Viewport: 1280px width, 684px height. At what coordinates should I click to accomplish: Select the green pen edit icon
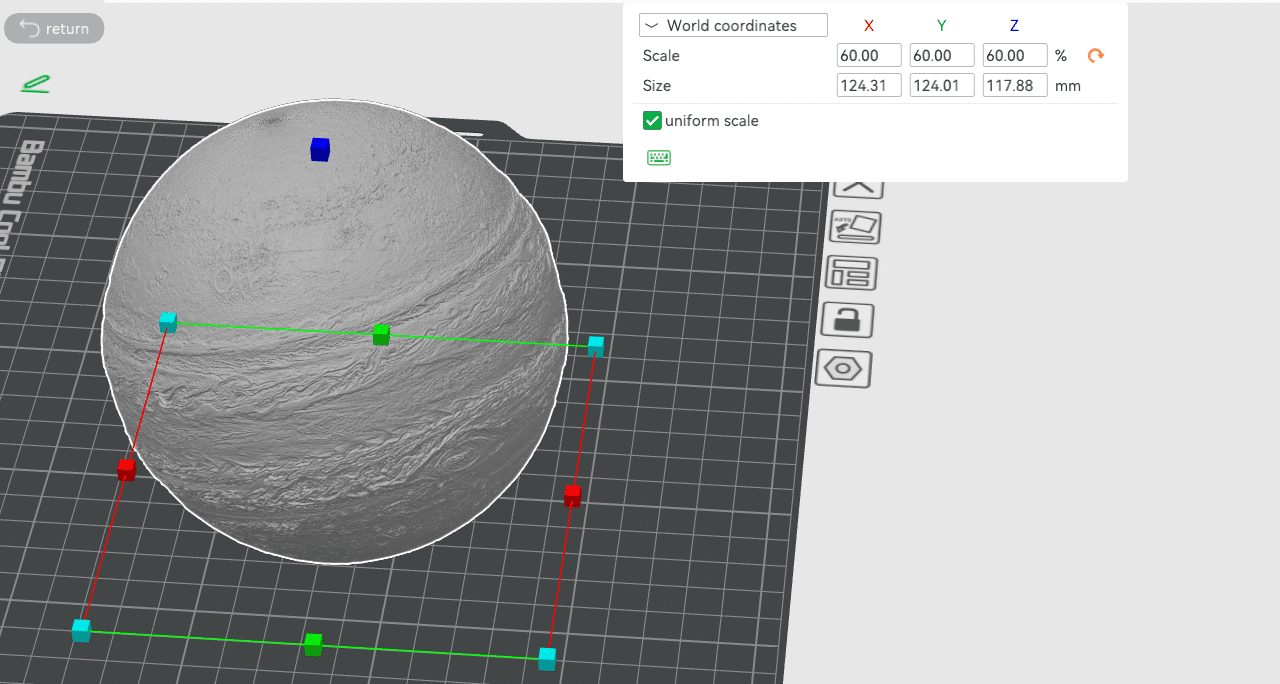coord(36,84)
